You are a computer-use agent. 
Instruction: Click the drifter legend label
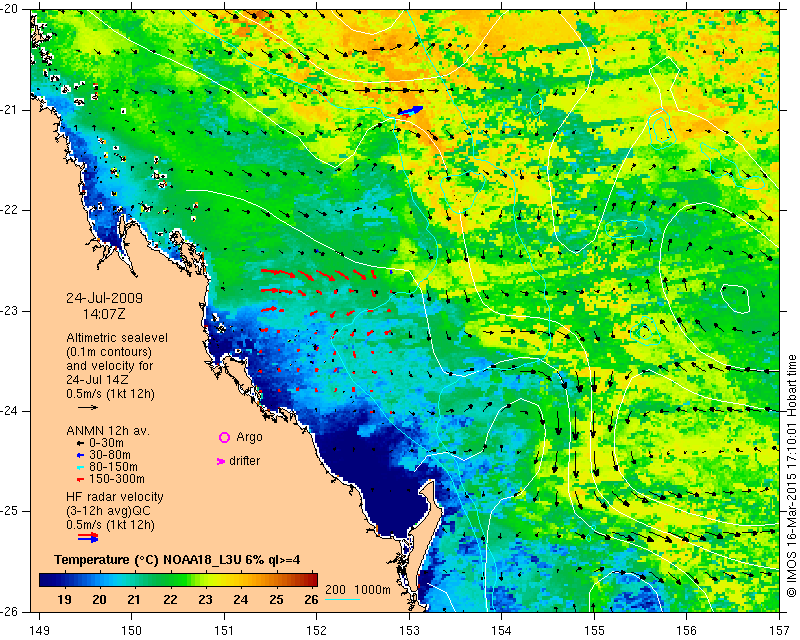pyautogui.click(x=244, y=461)
